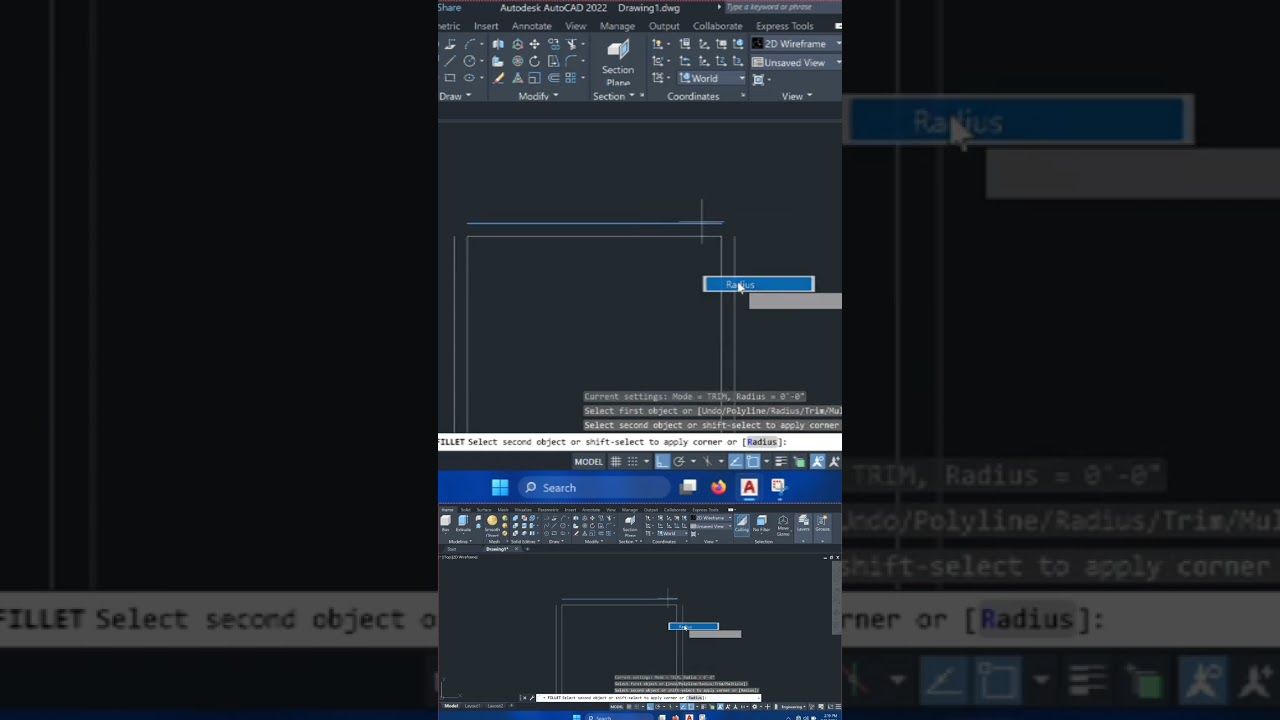The height and width of the screenshot is (720, 1280).
Task: Click Radius option in enlarged FILLET command line
Action: [x=761, y=442]
